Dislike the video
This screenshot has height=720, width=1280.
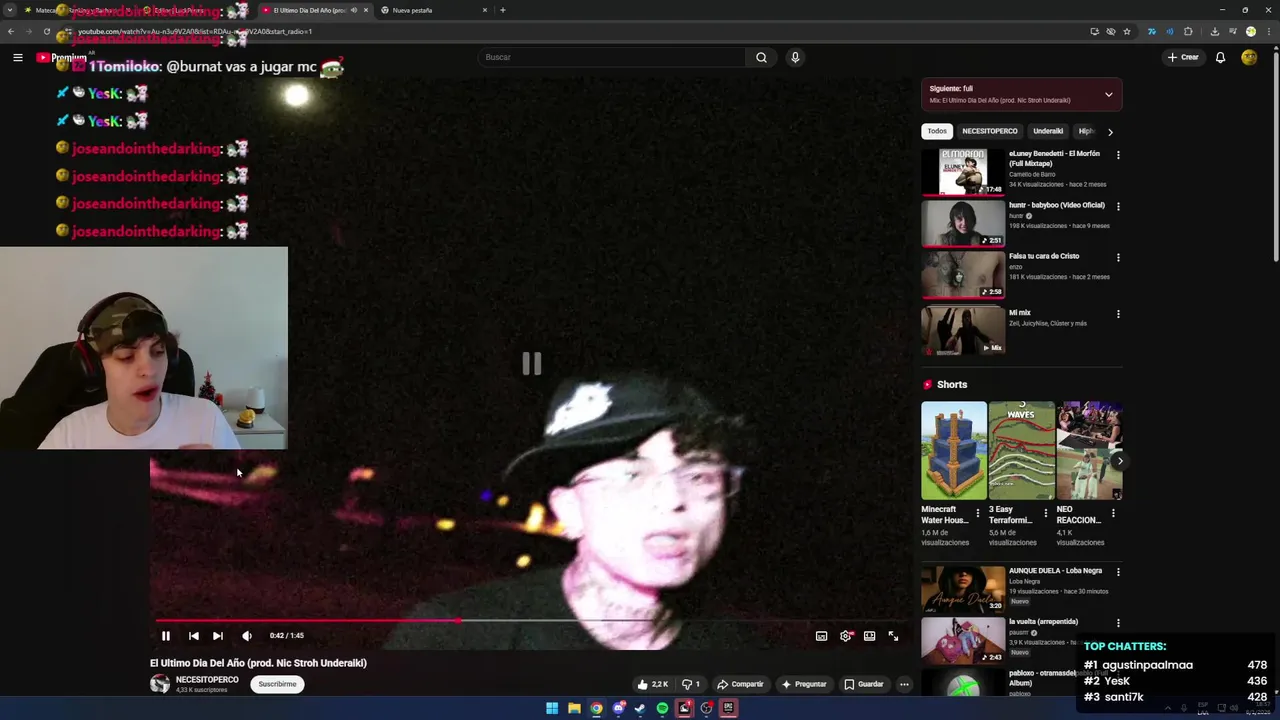click(690, 684)
